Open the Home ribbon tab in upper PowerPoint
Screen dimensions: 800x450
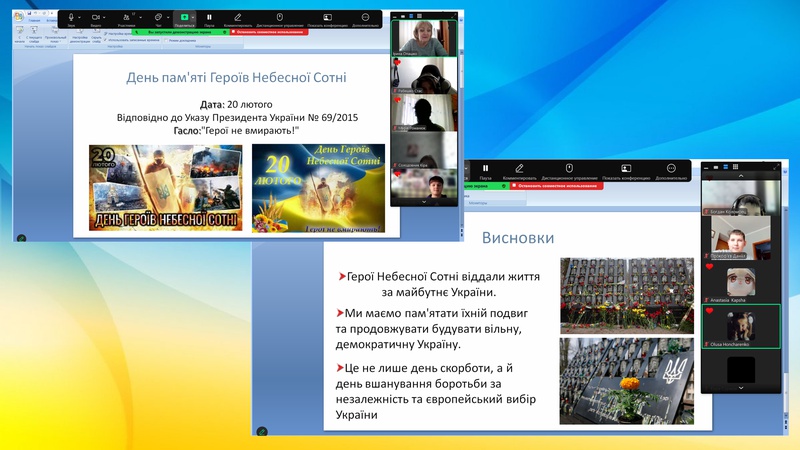34,20
